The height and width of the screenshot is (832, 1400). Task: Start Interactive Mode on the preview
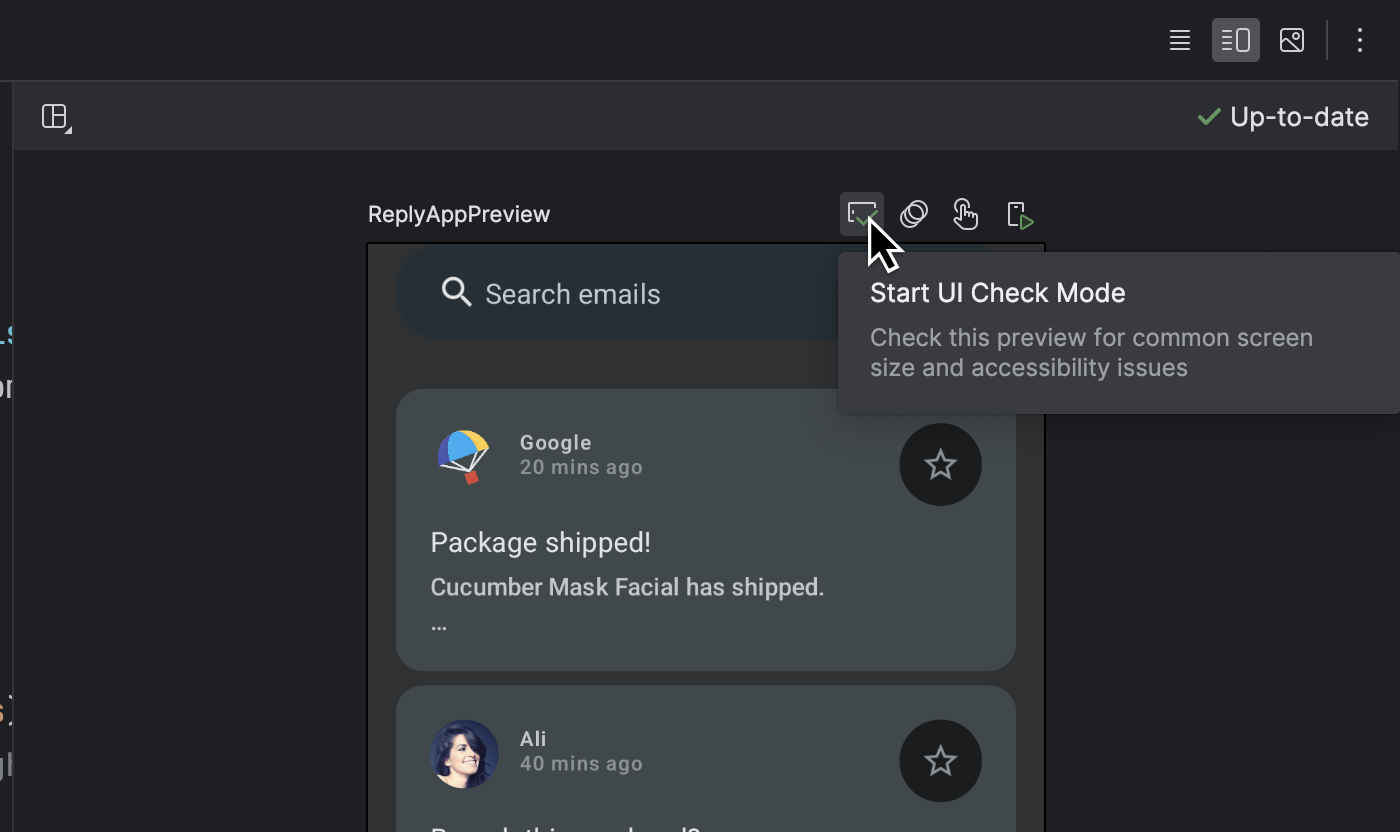click(x=965, y=213)
